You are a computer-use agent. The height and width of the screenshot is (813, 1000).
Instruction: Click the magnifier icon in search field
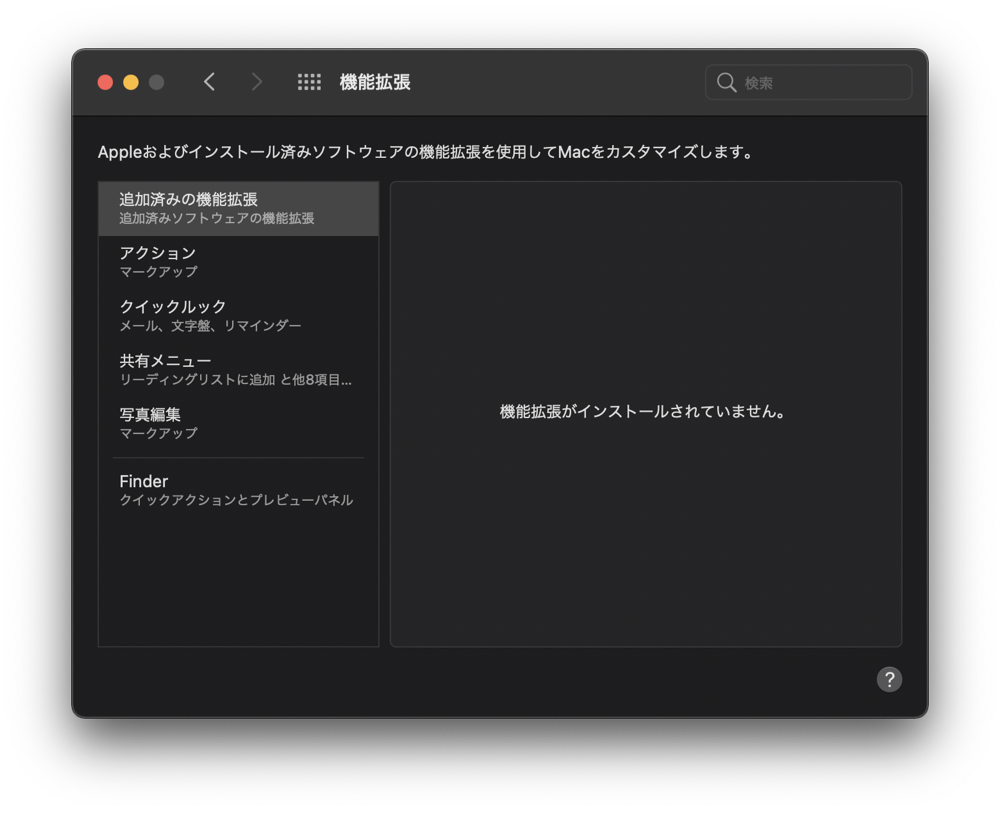click(726, 82)
